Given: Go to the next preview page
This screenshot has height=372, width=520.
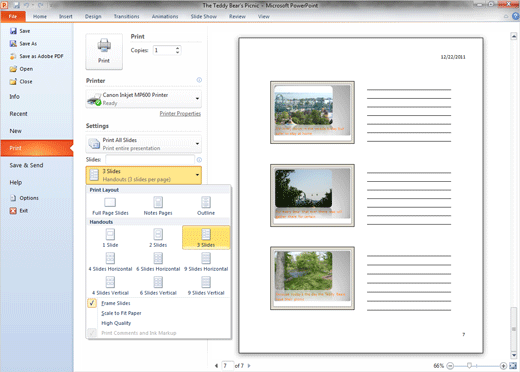Looking at the screenshot, I should tap(249, 366).
